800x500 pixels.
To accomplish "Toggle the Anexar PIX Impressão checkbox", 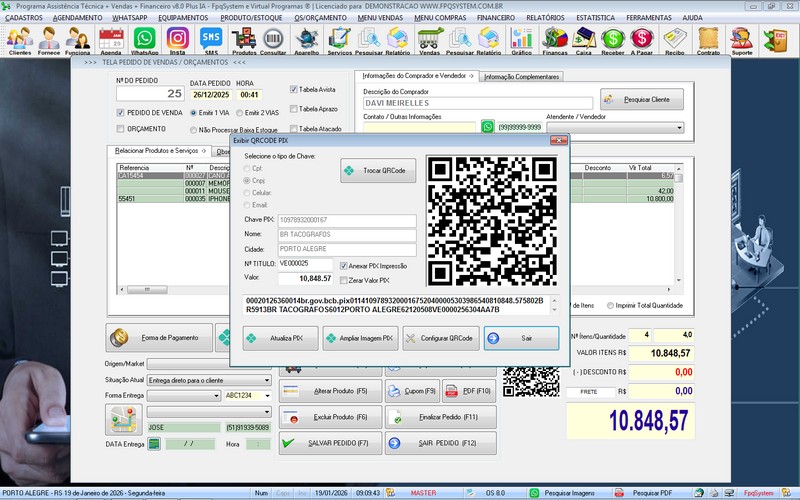I will [x=343, y=266].
